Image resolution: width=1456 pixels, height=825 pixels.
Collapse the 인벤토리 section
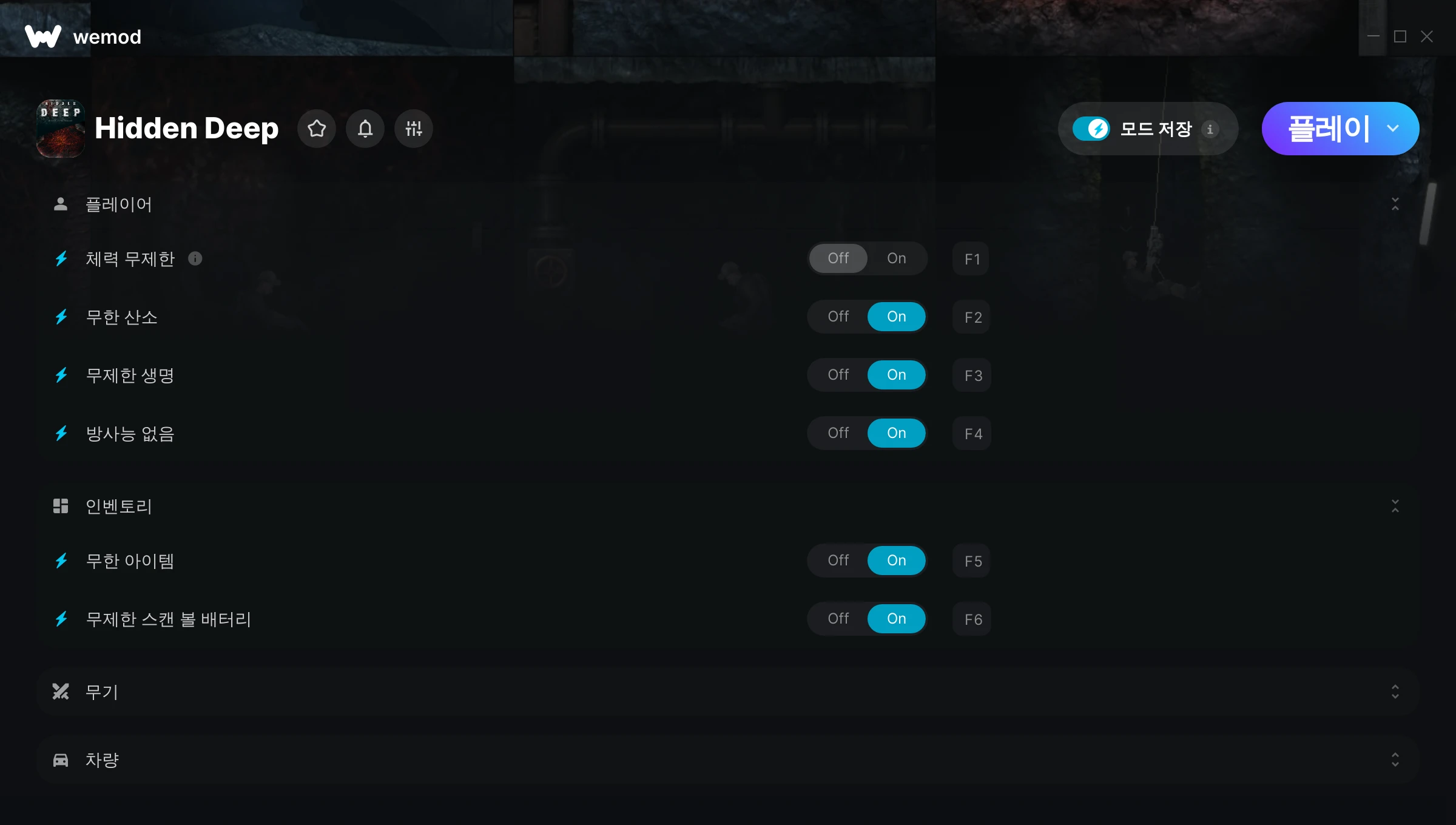(x=1395, y=506)
